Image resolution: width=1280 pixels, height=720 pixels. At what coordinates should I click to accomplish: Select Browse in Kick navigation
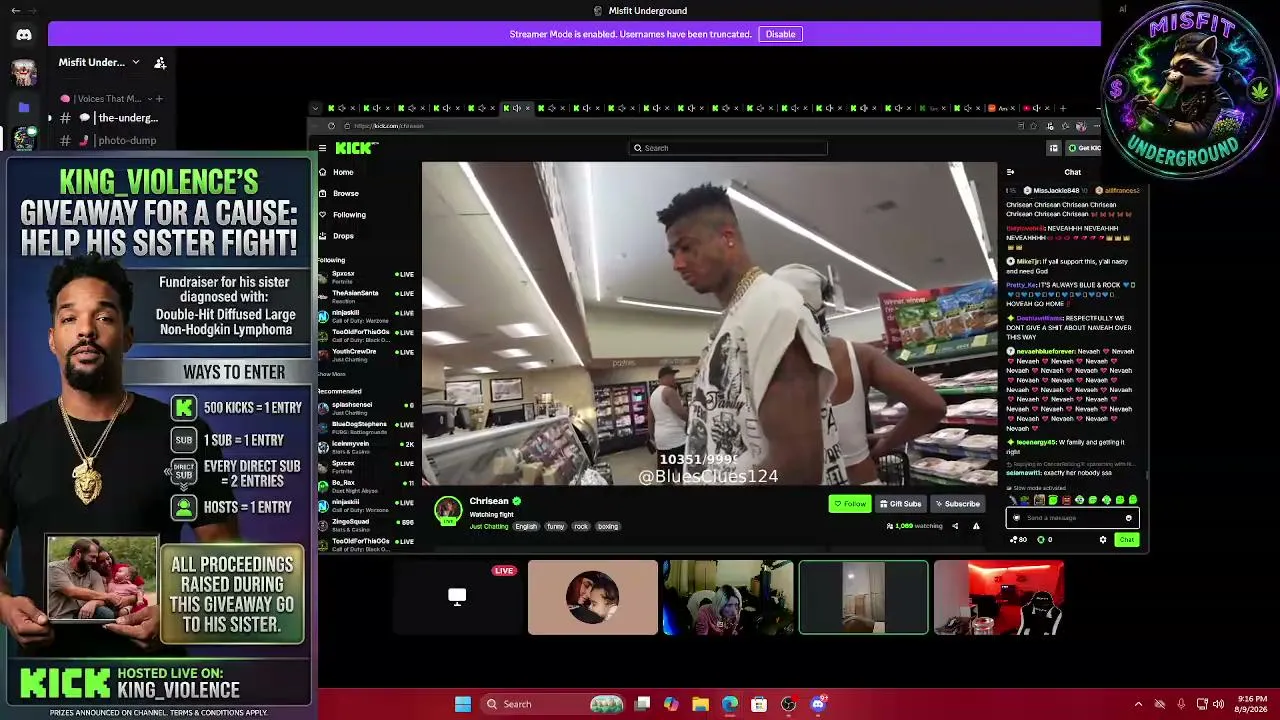346,193
